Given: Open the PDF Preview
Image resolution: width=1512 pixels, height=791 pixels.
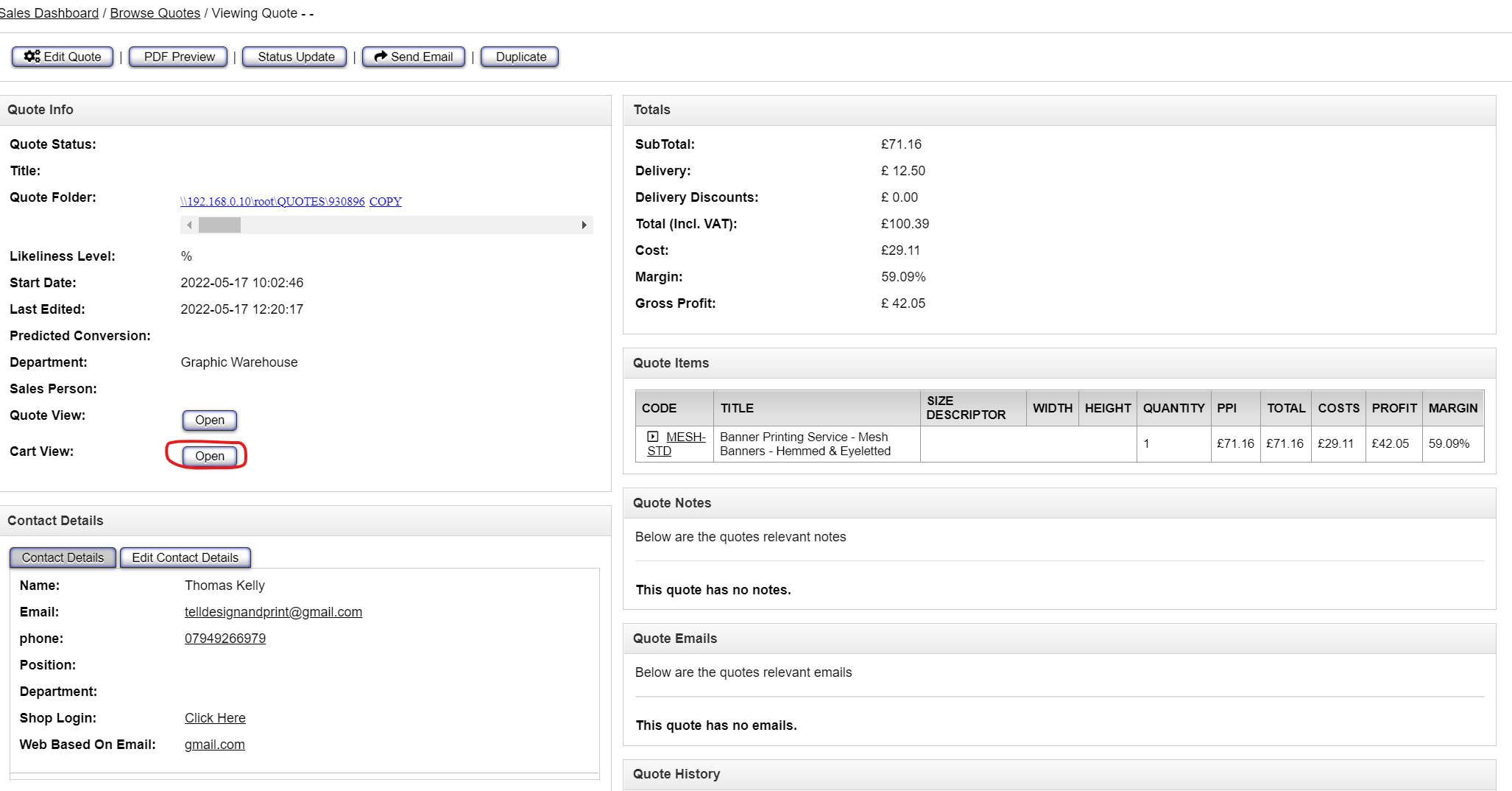Looking at the screenshot, I should [179, 57].
